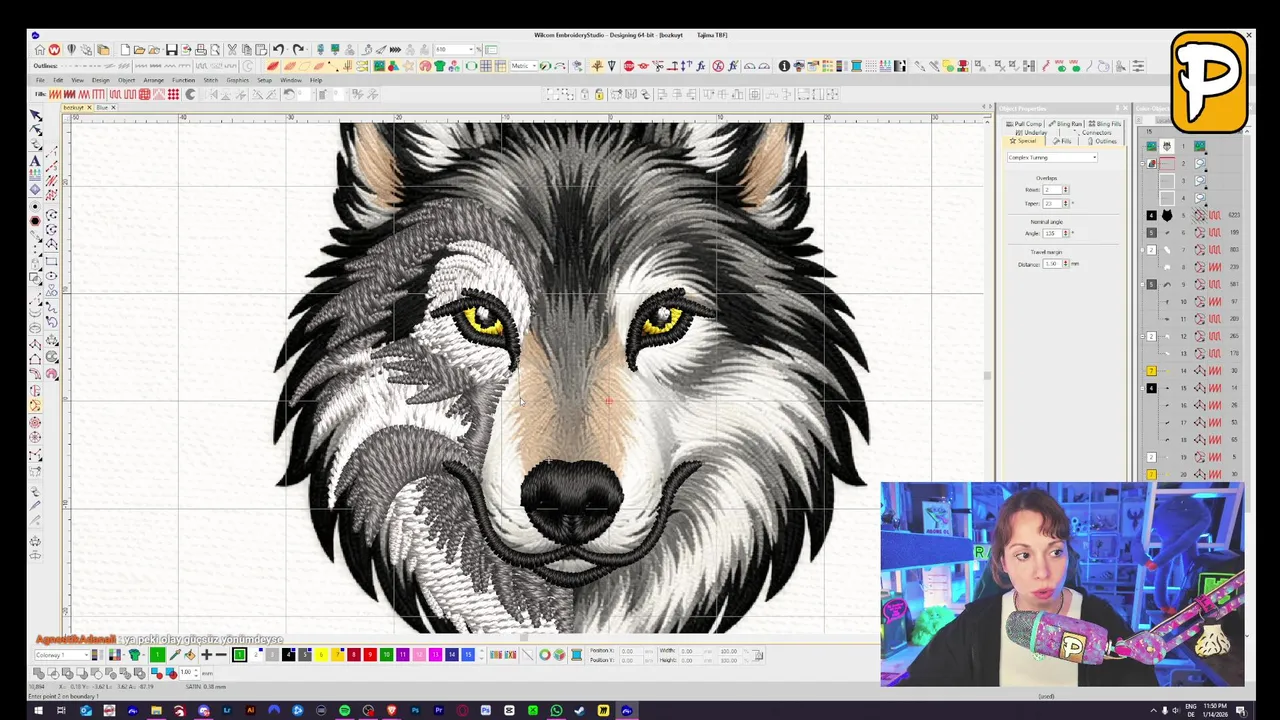Click the Print icon
This screenshot has width=1280, height=720.
click(201, 50)
